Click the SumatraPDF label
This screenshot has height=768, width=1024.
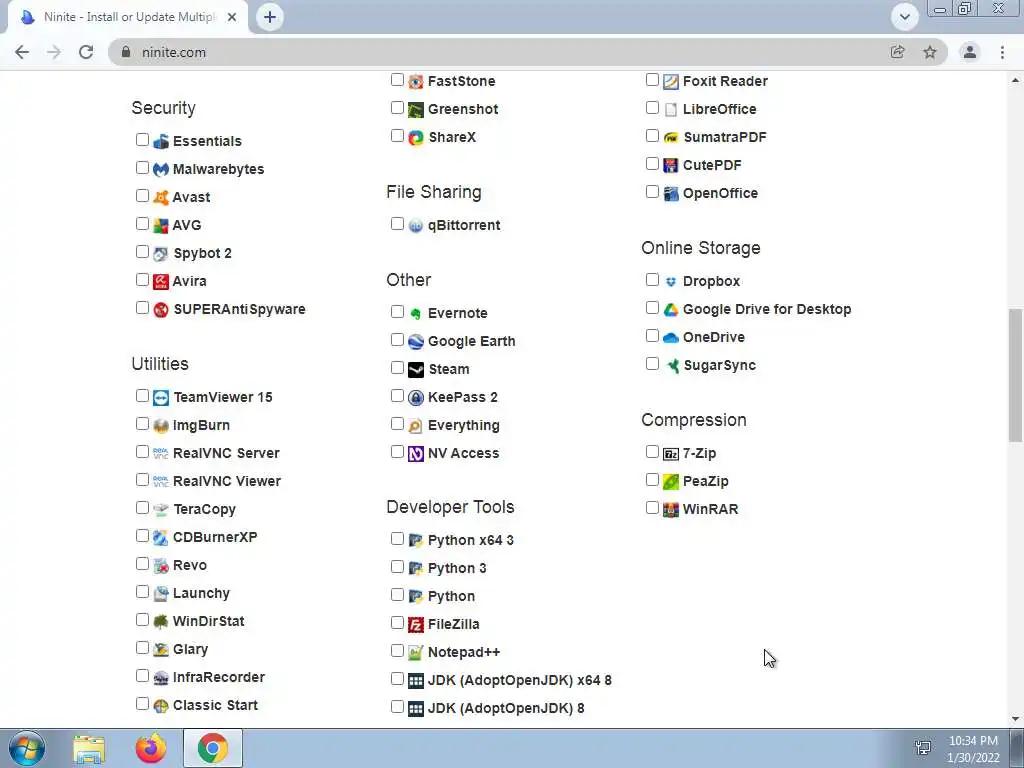pos(724,137)
